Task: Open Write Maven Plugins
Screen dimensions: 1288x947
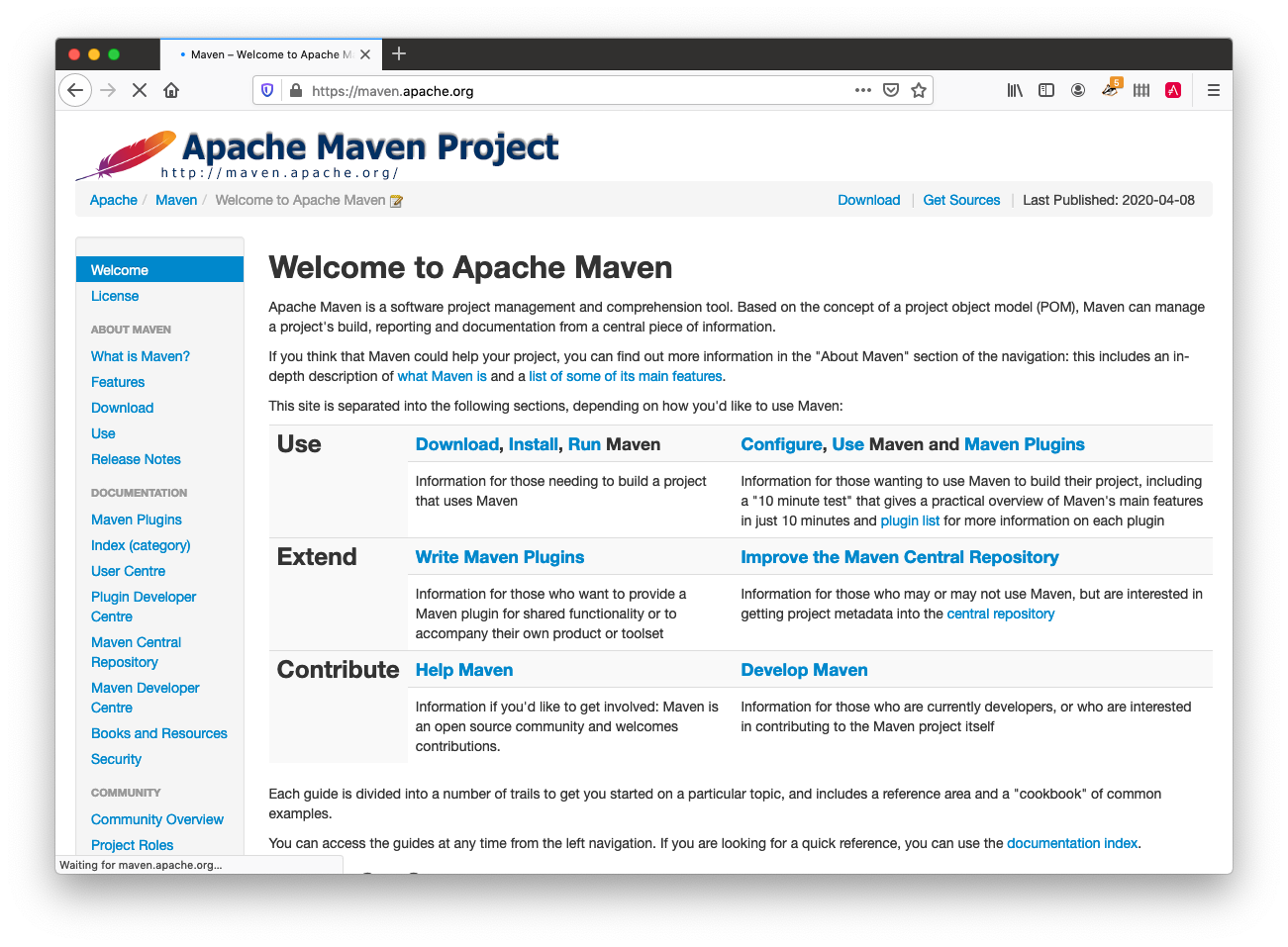Action: pos(500,557)
